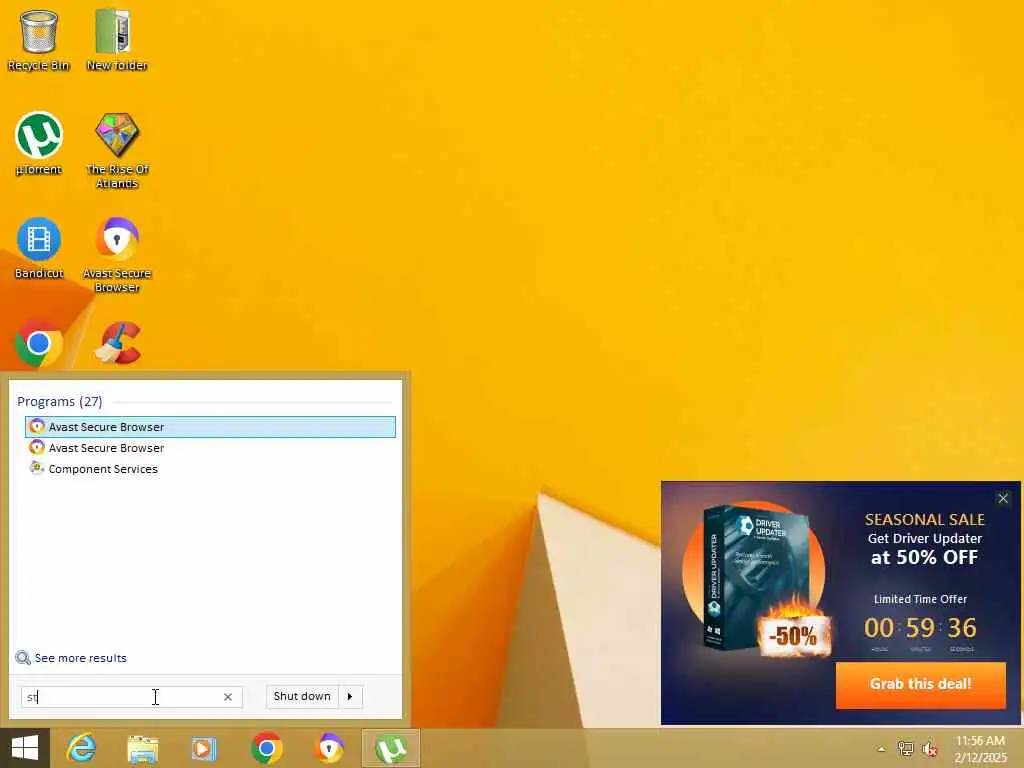1024x768 pixels.
Task: Open the Recycle Bin desktop icon
Action: point(39,40)
